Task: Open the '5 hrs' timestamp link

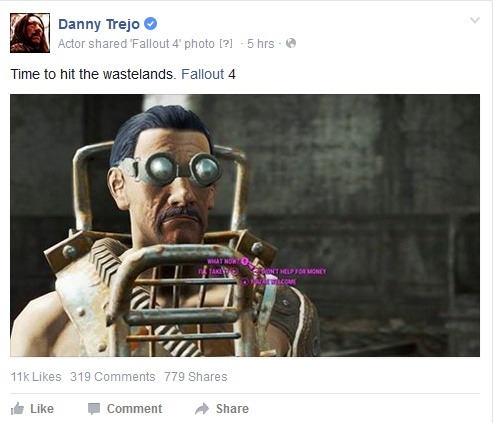Action: [x=260, y=44]
